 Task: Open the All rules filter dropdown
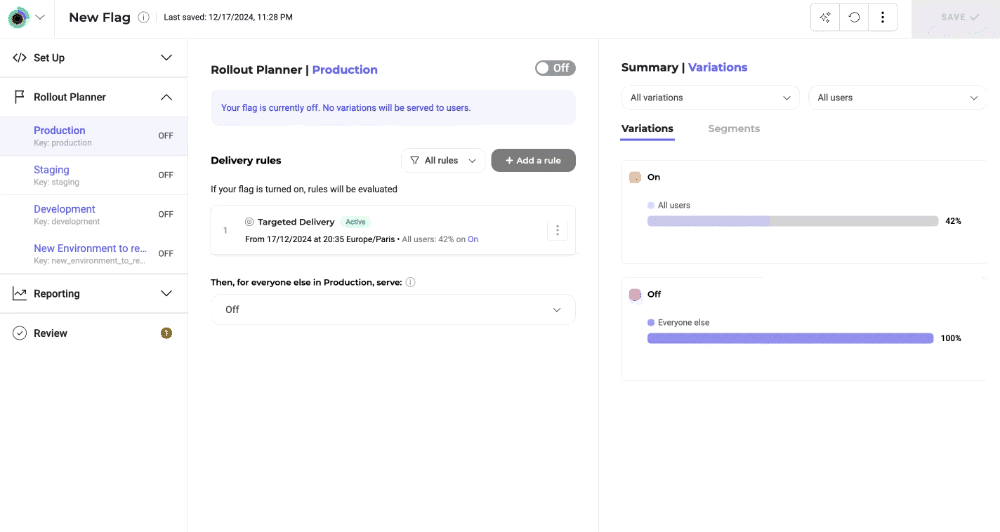(443, 161)
